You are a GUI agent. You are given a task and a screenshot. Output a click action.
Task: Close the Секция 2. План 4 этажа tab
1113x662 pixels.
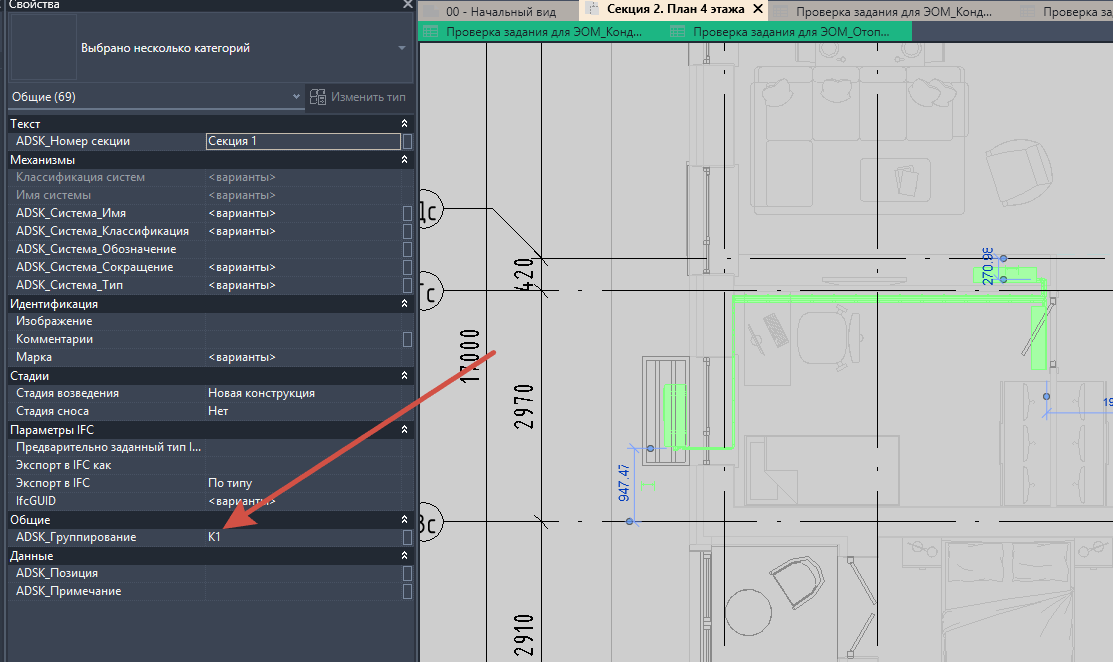click(x=758, y=9)
